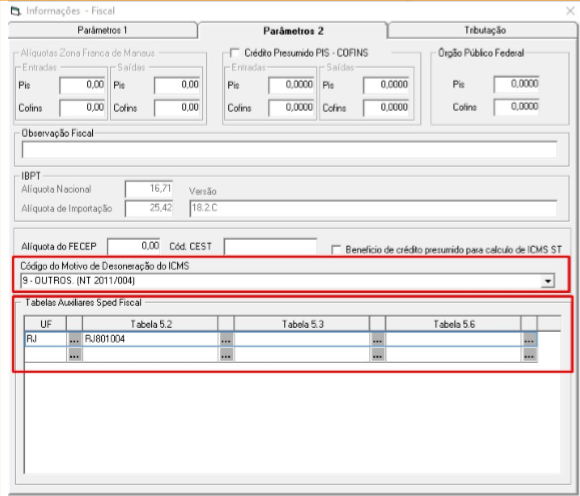This screenshot has width=580, height=496.
Task: Click the Observação Fiscal text field
Action: [x=290, y=150]
